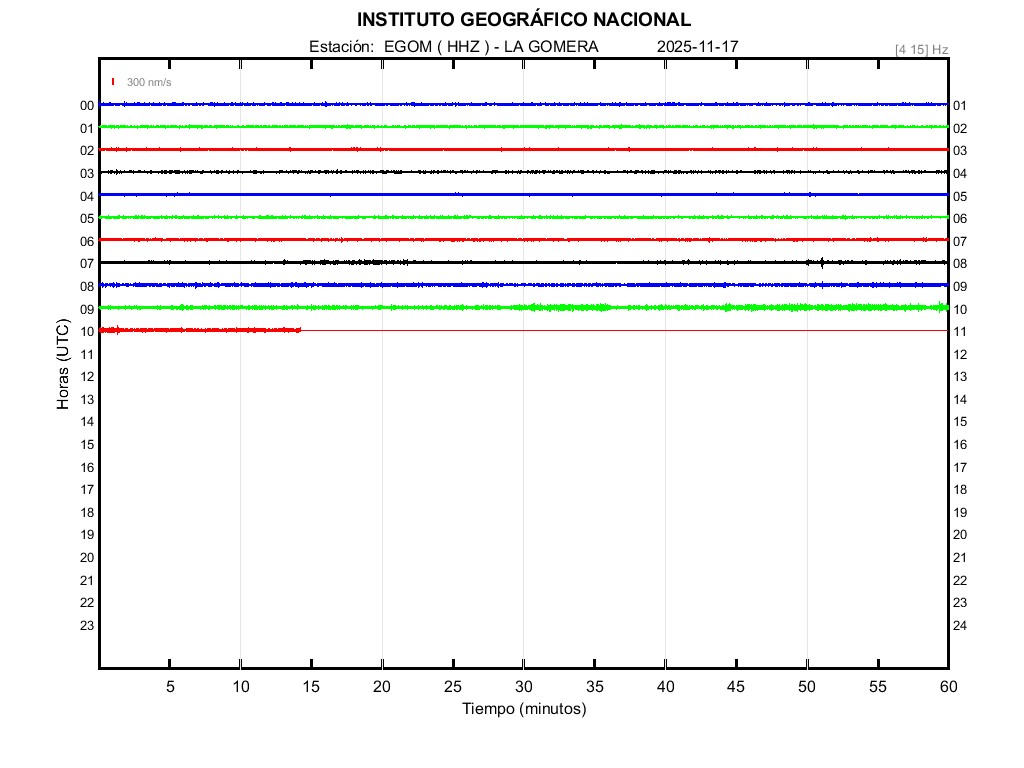Click the end of the thick red 10 hour trace
This screenshot has width=1024, height=768.
tap(299, 330)
